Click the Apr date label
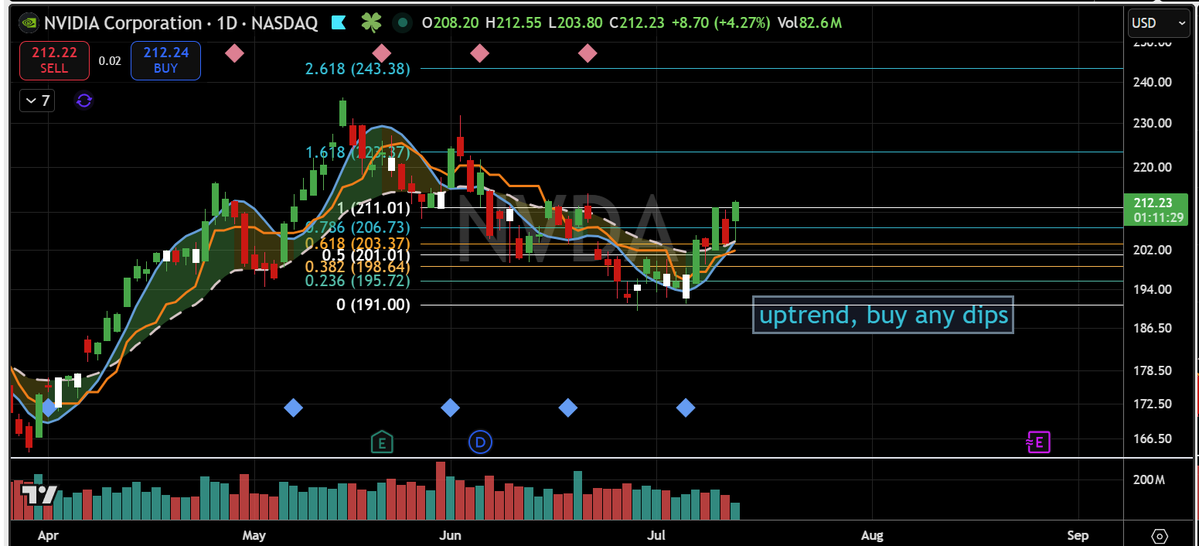The height and width of the screenshot is (546, 1199). tap(47, 535)
